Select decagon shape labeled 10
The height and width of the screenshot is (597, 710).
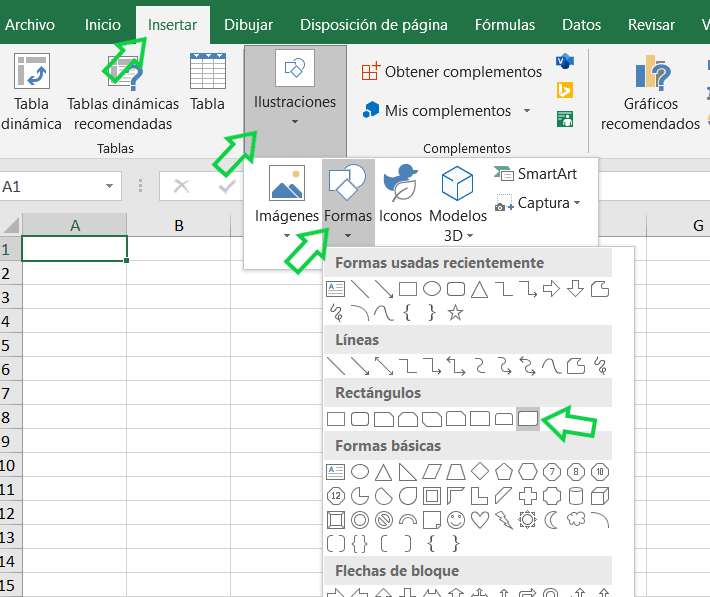[600, 472]
